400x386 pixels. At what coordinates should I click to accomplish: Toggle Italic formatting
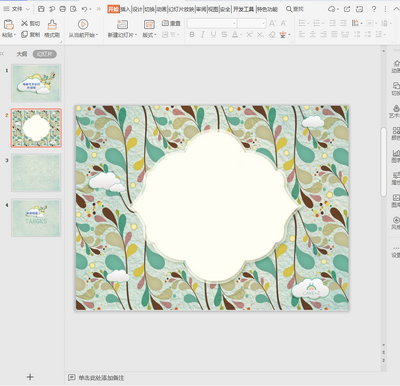coord(203,34)
